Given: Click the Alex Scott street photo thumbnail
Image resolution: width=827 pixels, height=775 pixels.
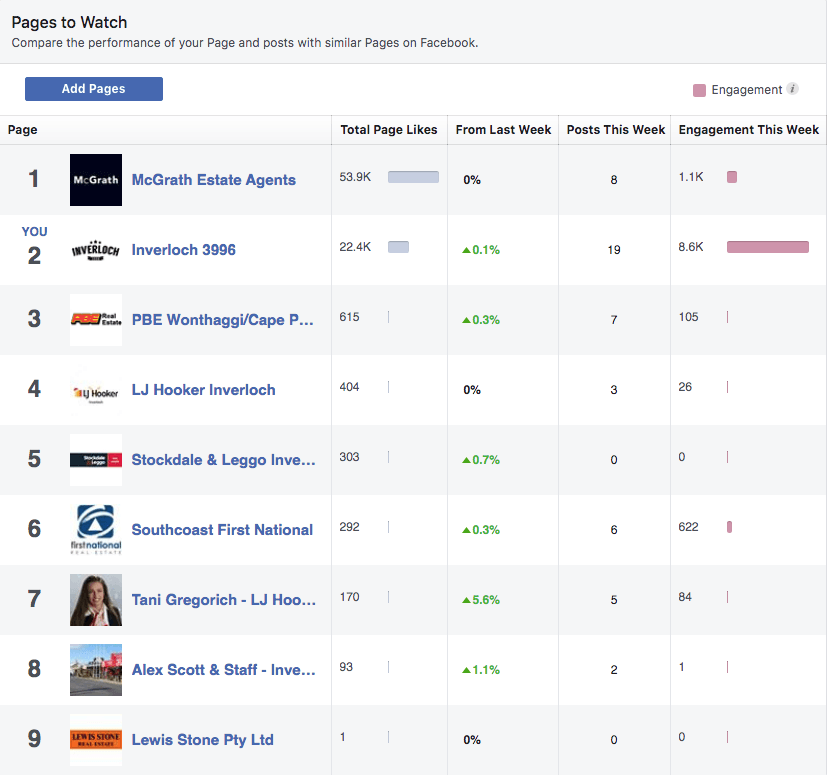Looking at the screenshot, I should tap(96, 670).
